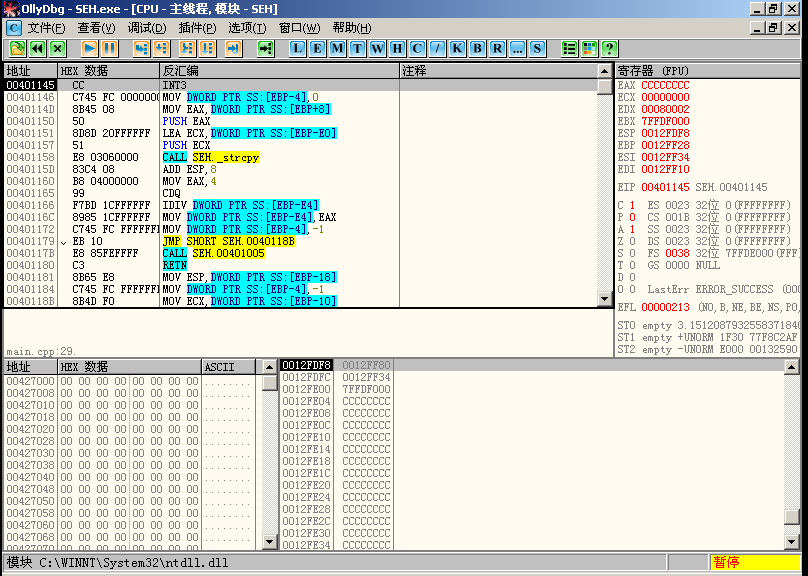Restart the program with the rewind icon
808x576 pixels.
[x=37, y=48]
